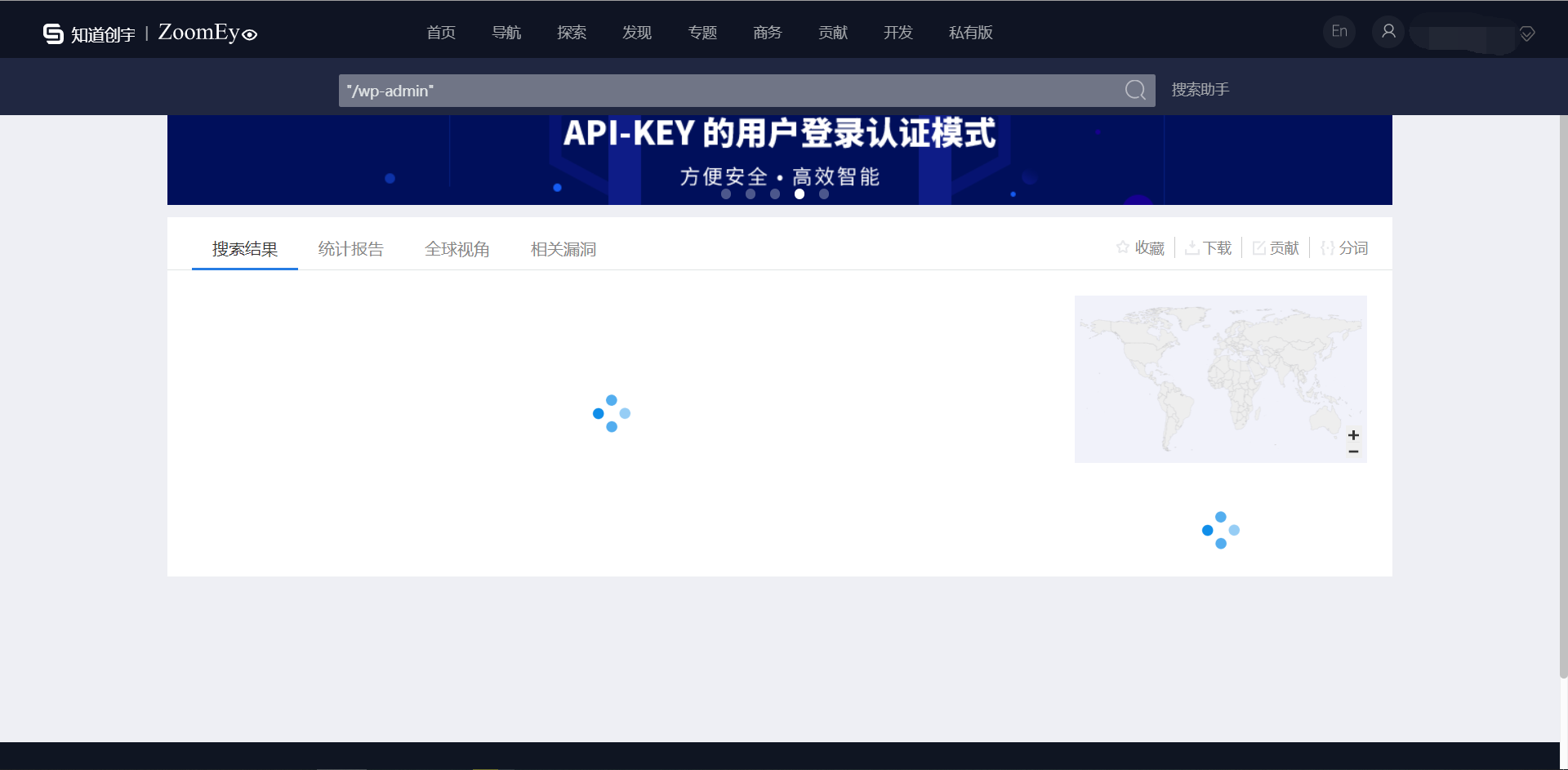The height and width of the screenshot is (770, 1568).
Task: Switch language using the En toggle
Action: (x=1339, y=31)
